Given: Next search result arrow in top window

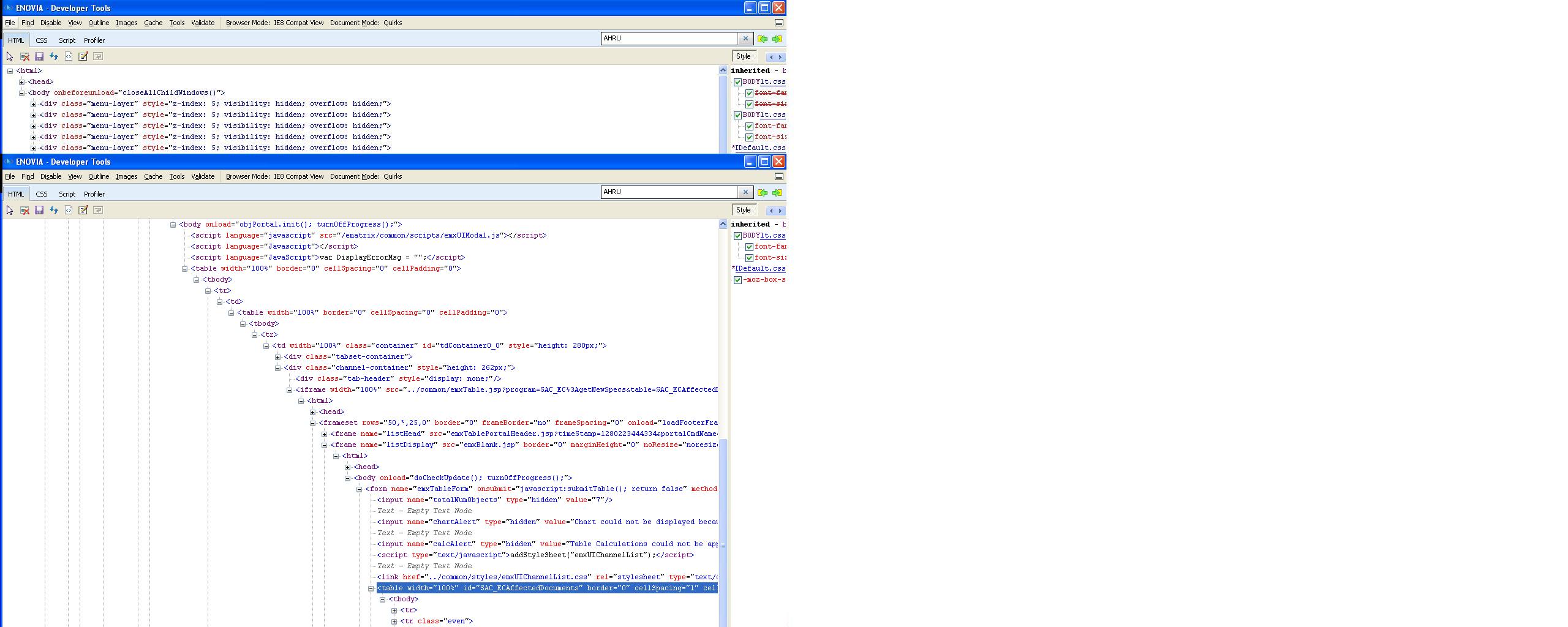Looking at the screenshot, I should click(777, 39).
